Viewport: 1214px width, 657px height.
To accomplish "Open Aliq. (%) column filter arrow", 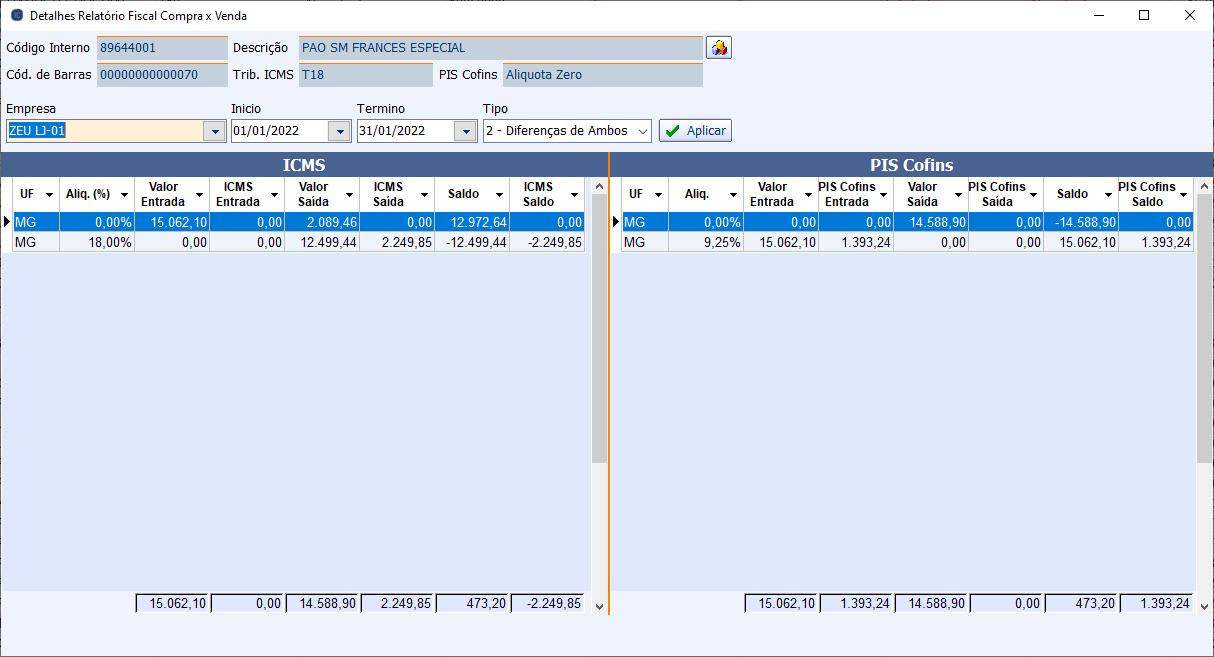I will pos(124,195).
